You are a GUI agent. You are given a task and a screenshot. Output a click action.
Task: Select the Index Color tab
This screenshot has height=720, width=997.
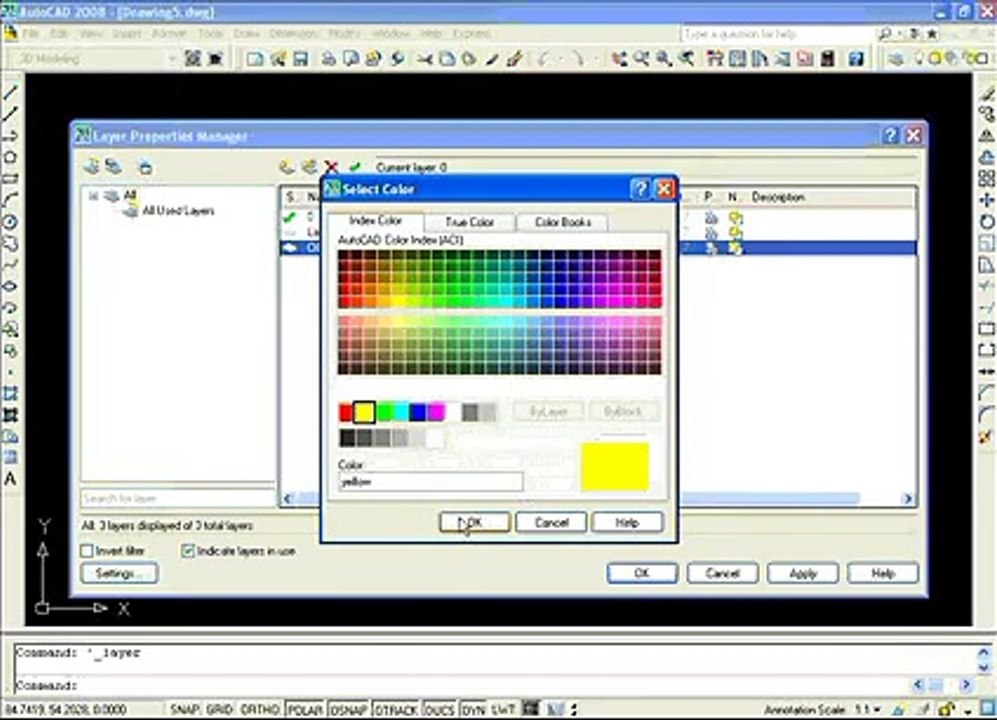[x=376, y=221]
